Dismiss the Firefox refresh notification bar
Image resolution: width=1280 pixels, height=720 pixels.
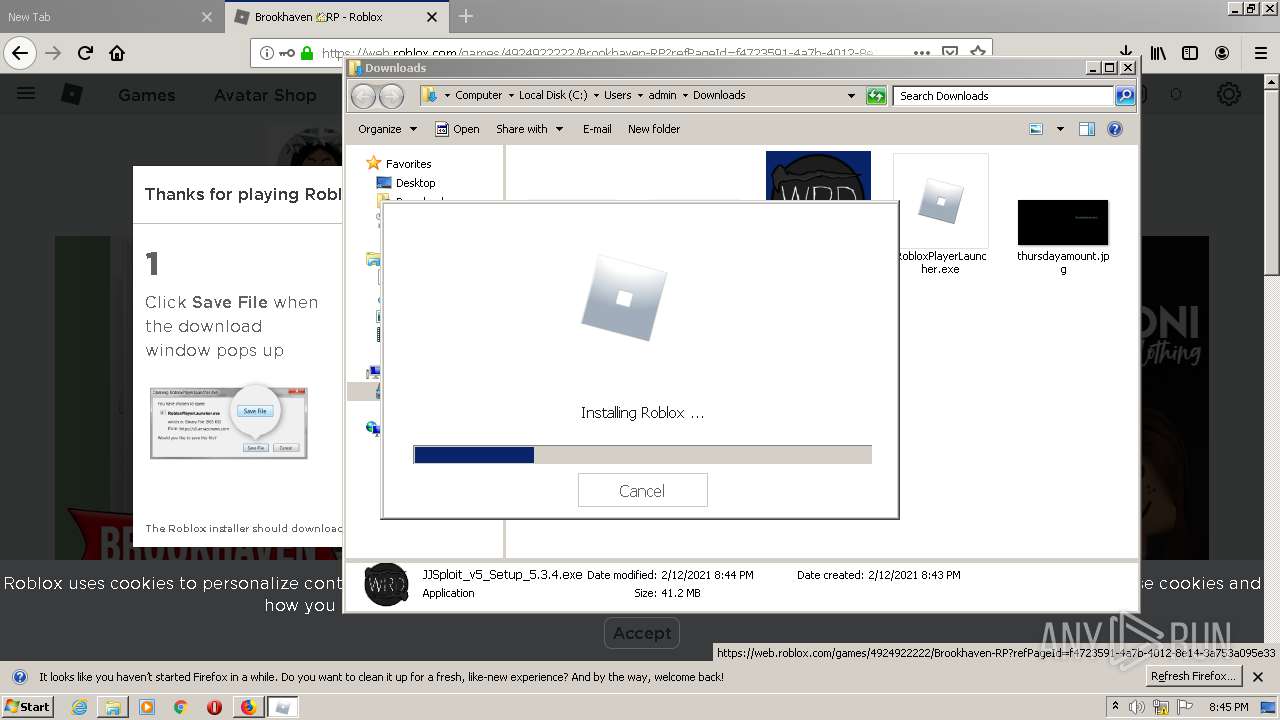1258,677
